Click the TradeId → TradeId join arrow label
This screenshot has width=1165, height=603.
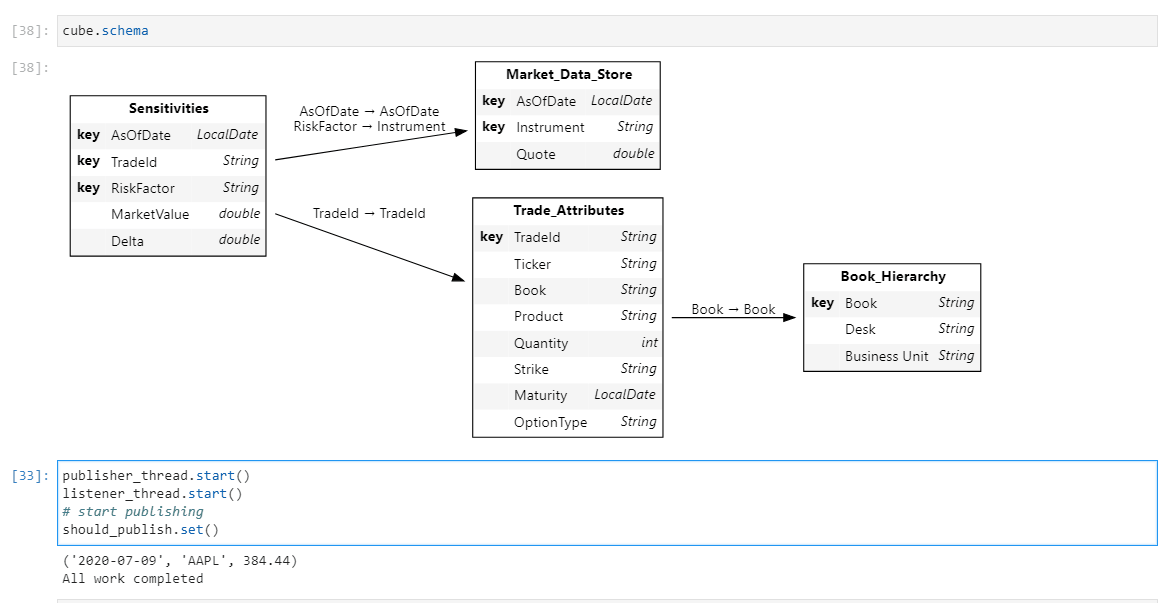pyautogui.click(x=368, y=213)
